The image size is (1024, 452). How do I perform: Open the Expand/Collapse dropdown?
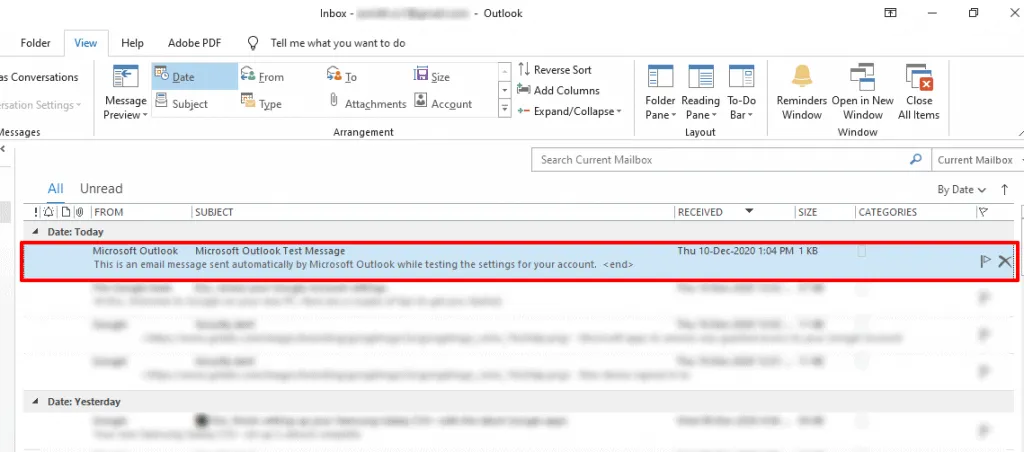pyautogui.click(x=569, y=111)
